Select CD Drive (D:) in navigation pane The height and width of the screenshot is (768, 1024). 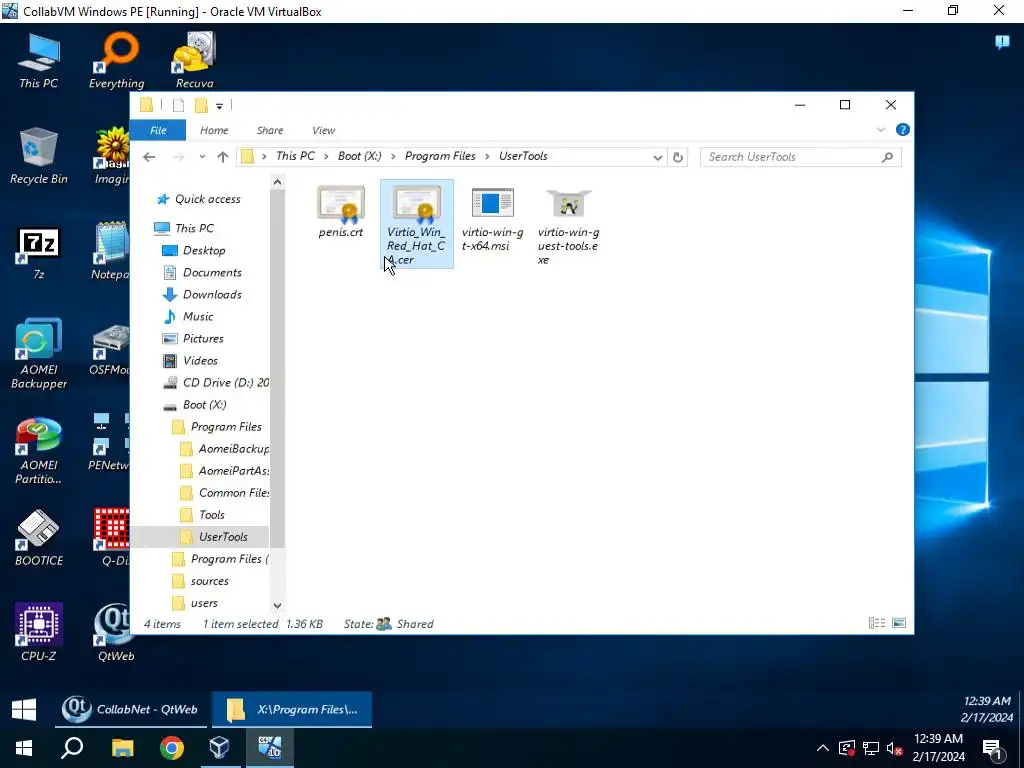[216, 383]
